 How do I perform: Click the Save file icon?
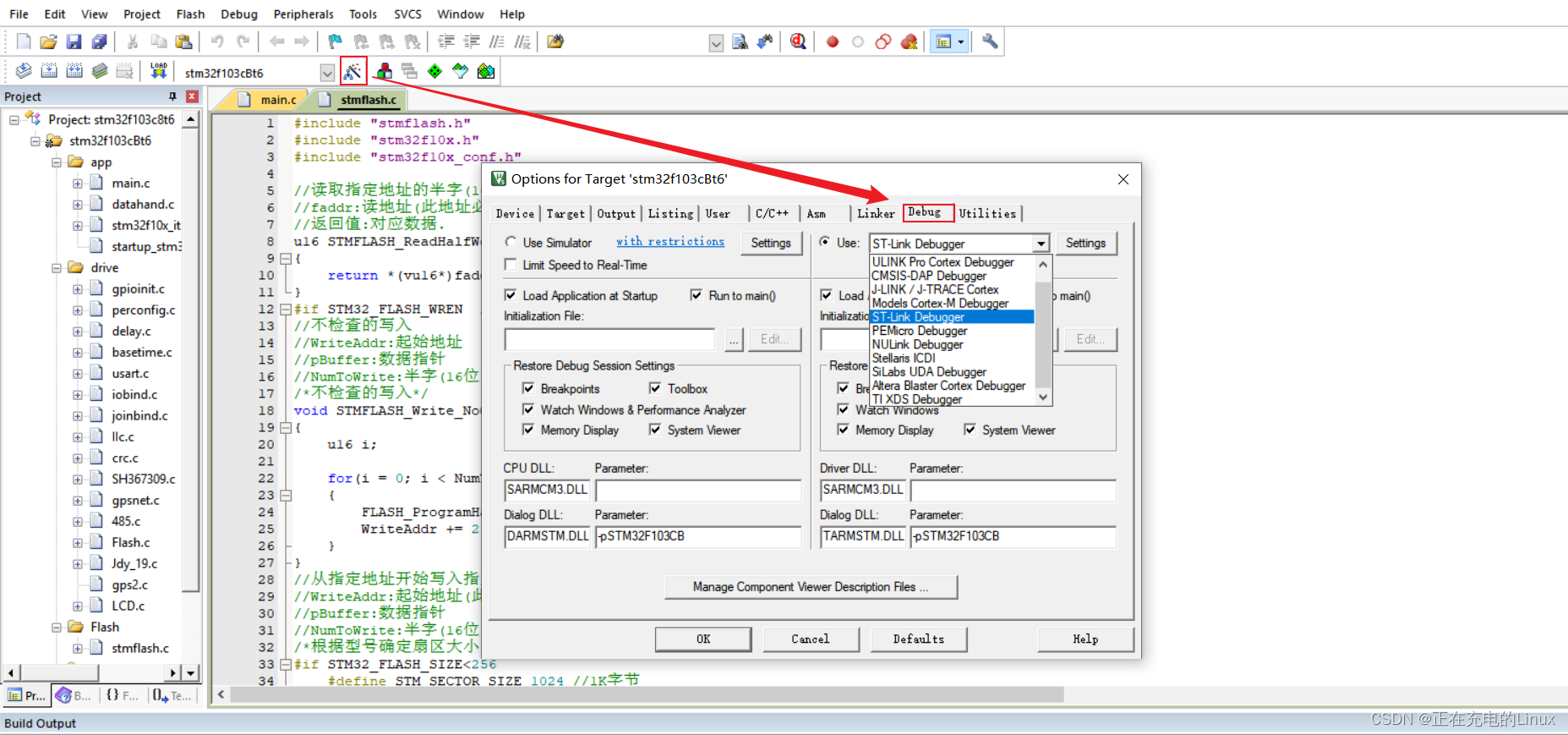(74, 41)
